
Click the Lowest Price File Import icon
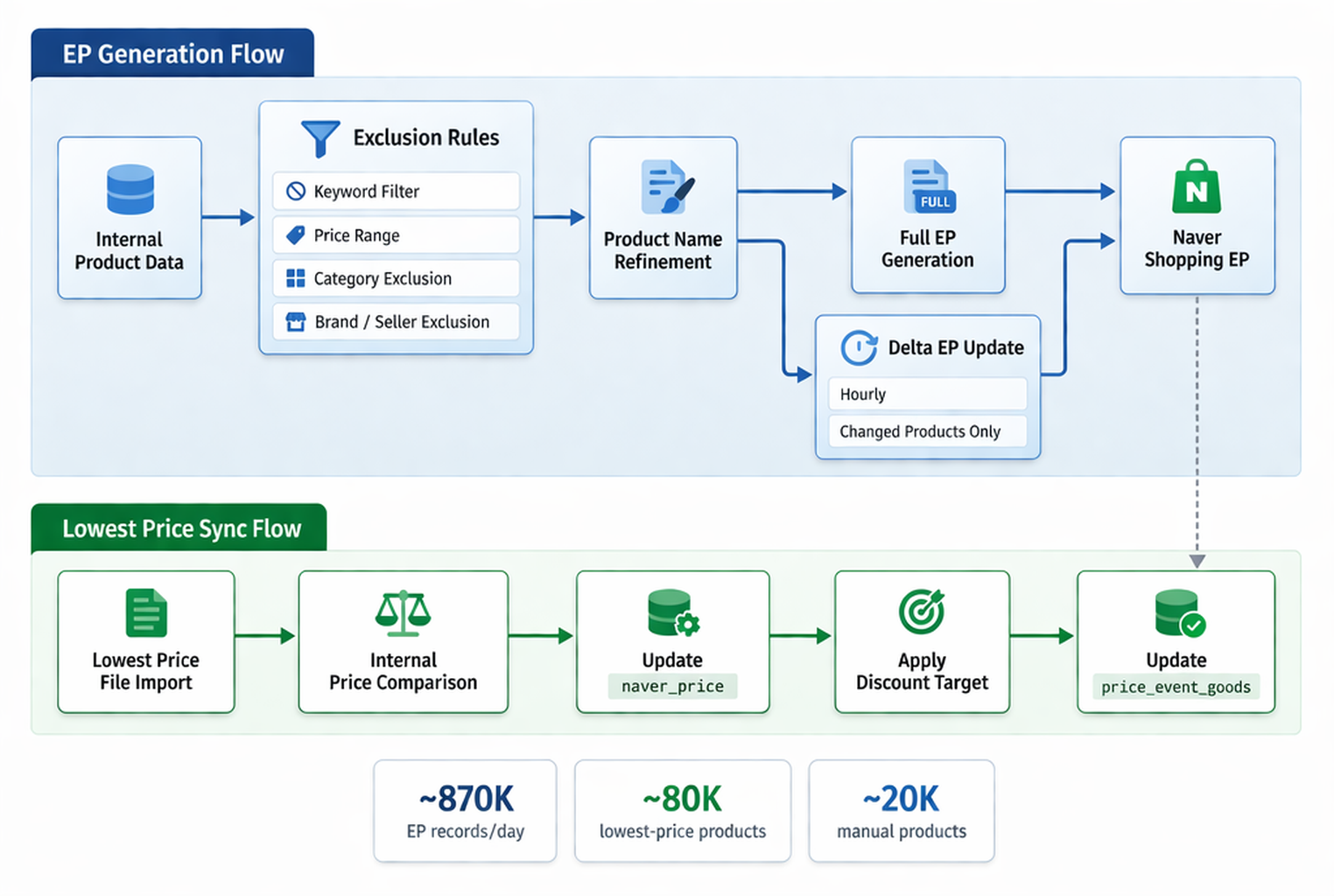[146, 612]
